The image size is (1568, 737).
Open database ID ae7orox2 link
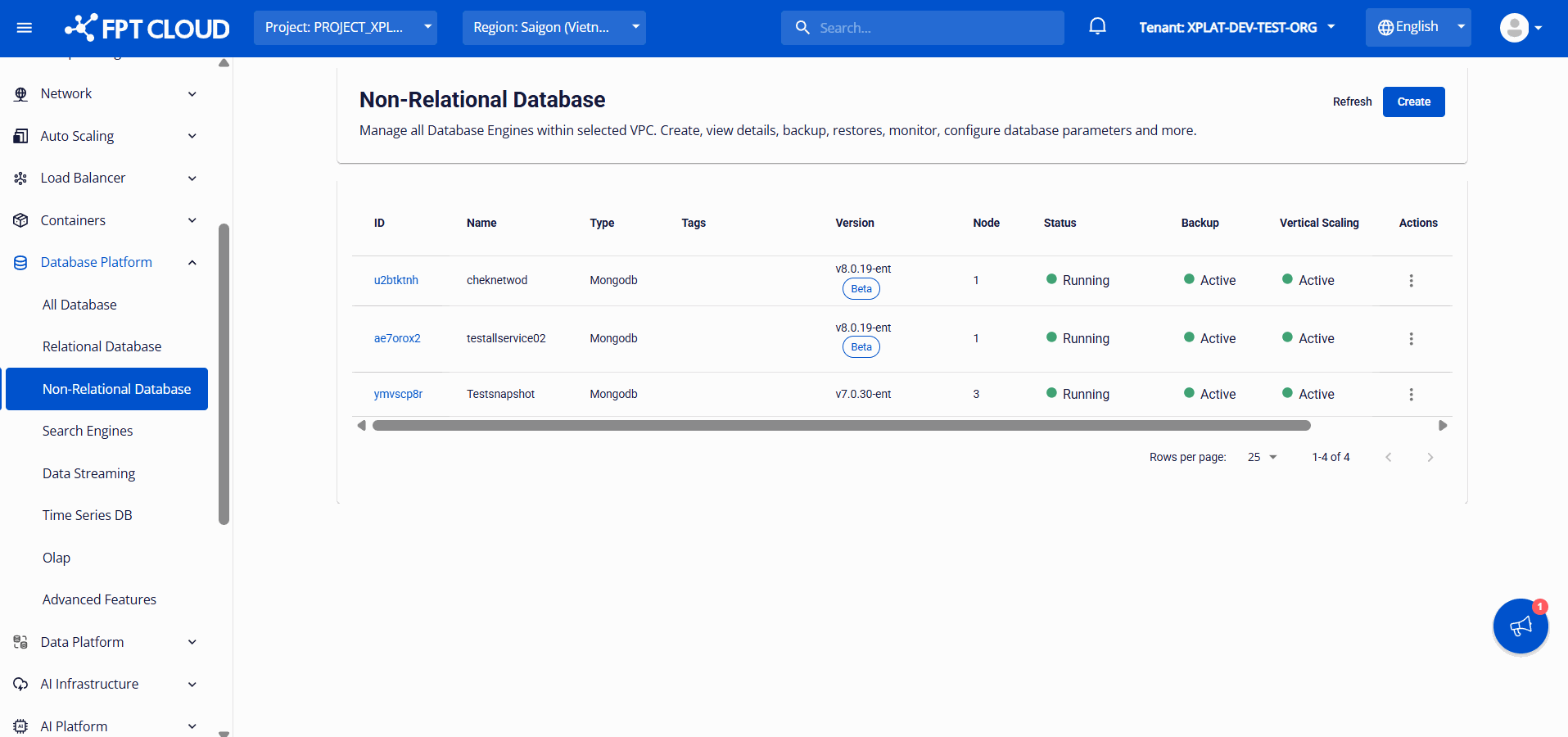pyautogui.click(x=397, y=338)
